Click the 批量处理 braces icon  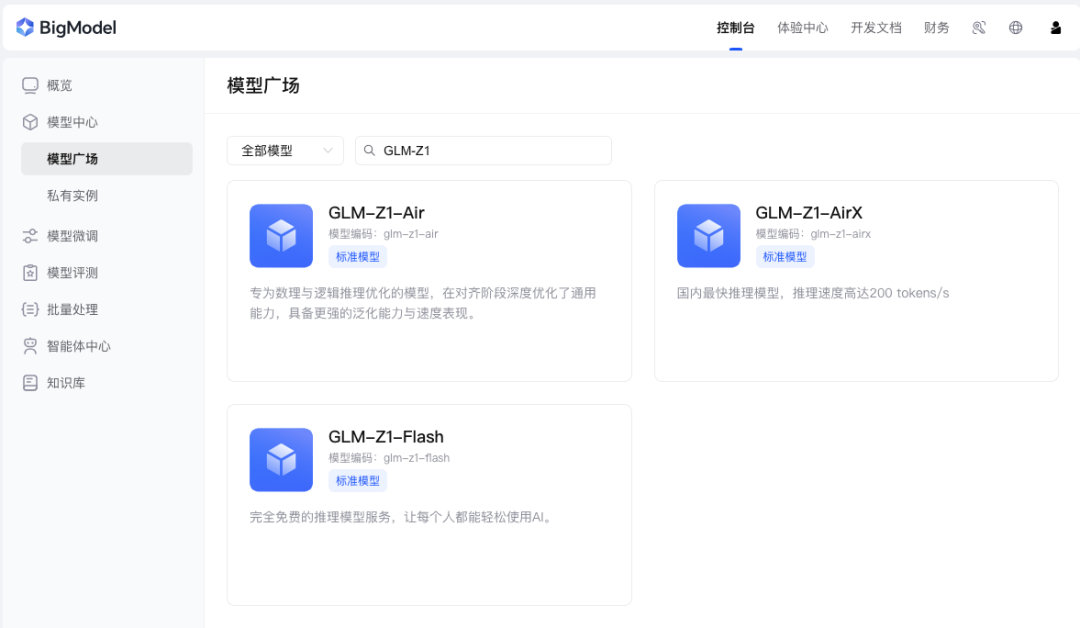[x=30, y=309]
